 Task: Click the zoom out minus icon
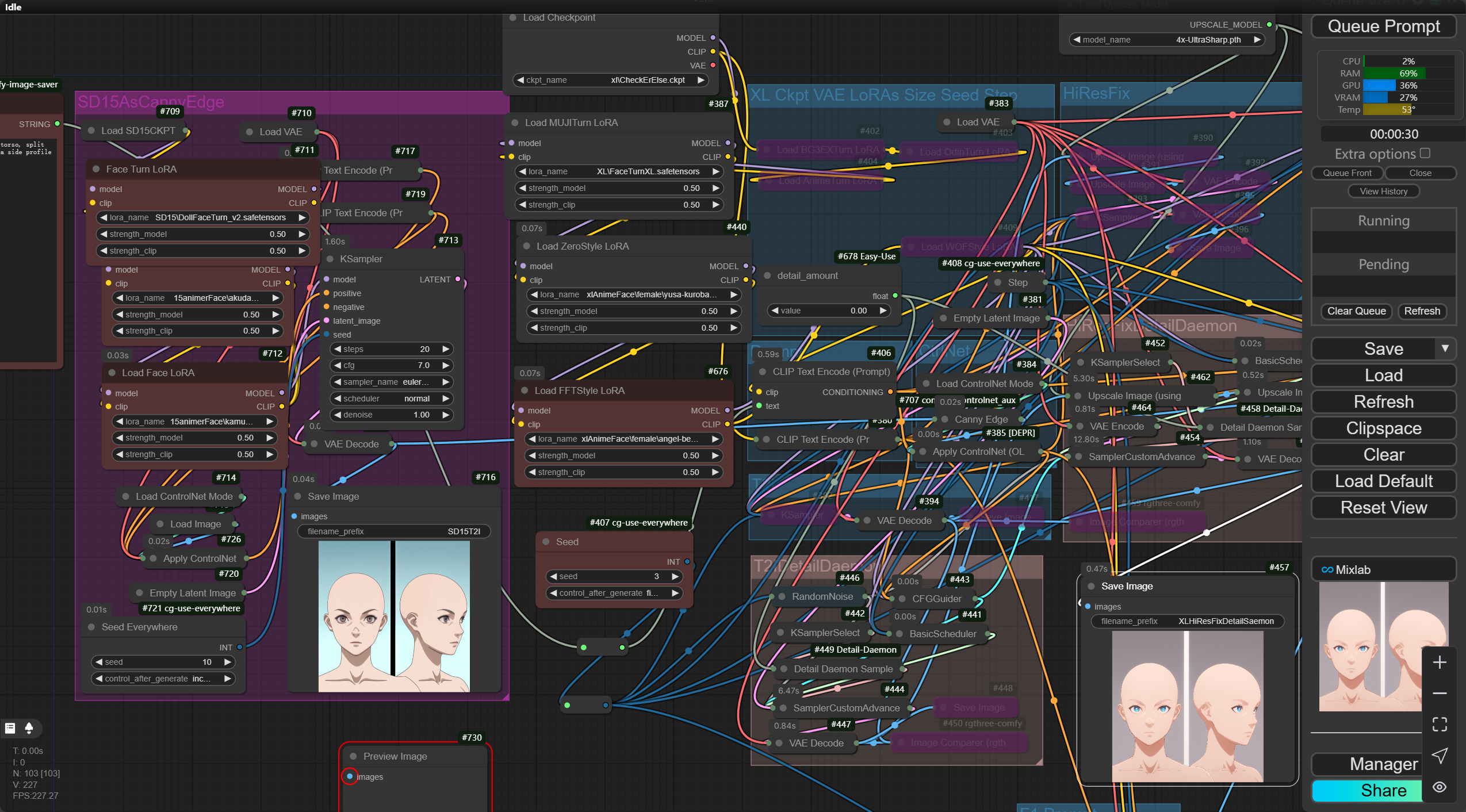click(1440, 694)
